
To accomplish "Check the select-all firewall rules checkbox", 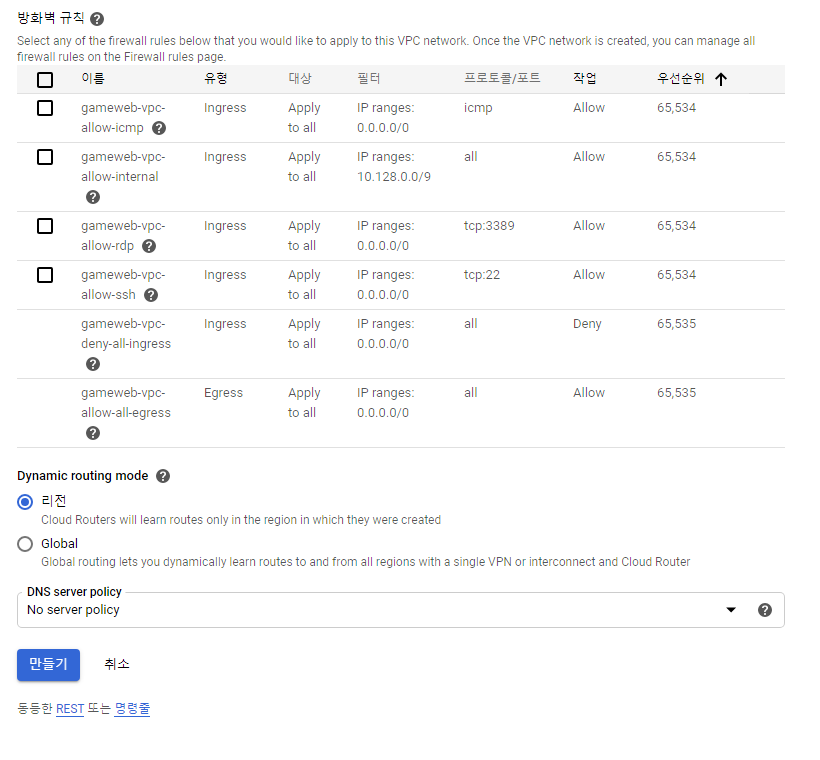I will tap(45, 79).
